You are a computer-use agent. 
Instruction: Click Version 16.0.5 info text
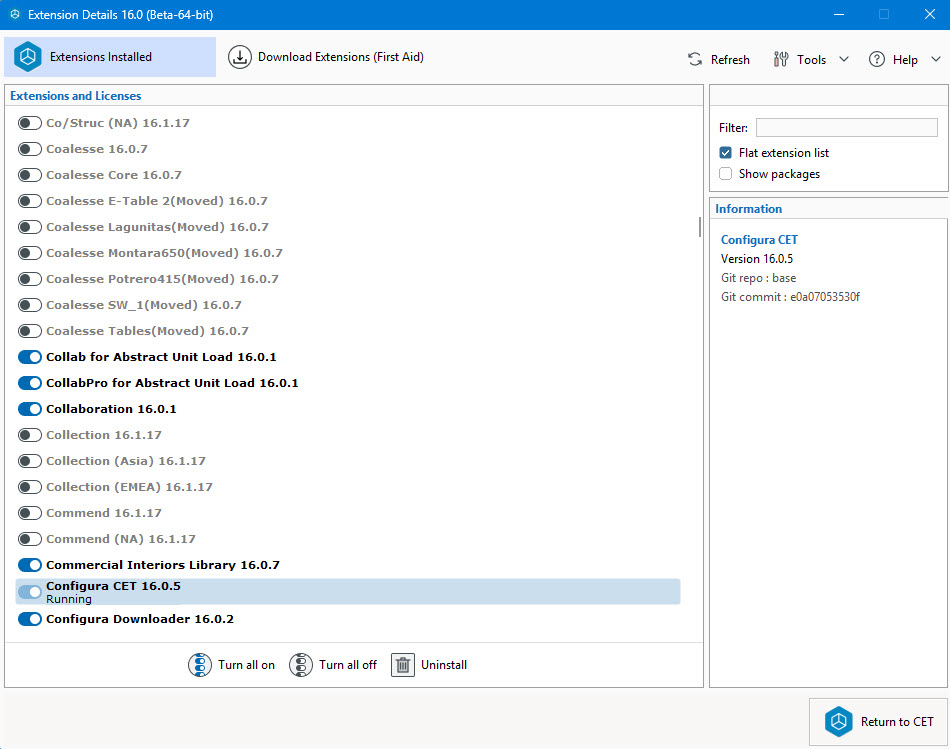tap(757, 259)
